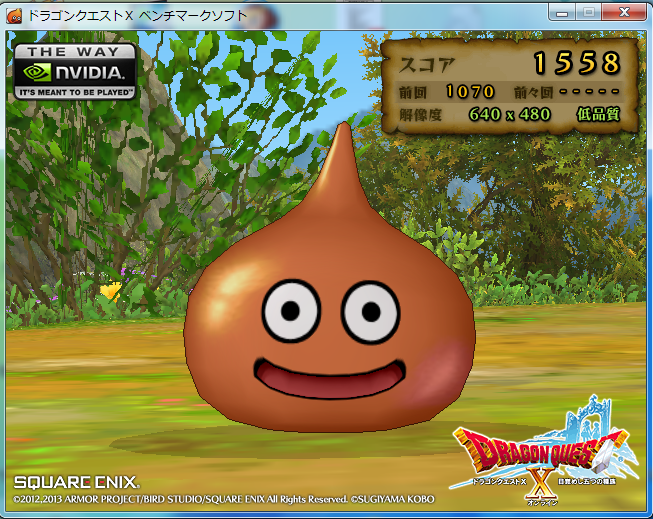Click the copyright notice text

click(224, 499)
